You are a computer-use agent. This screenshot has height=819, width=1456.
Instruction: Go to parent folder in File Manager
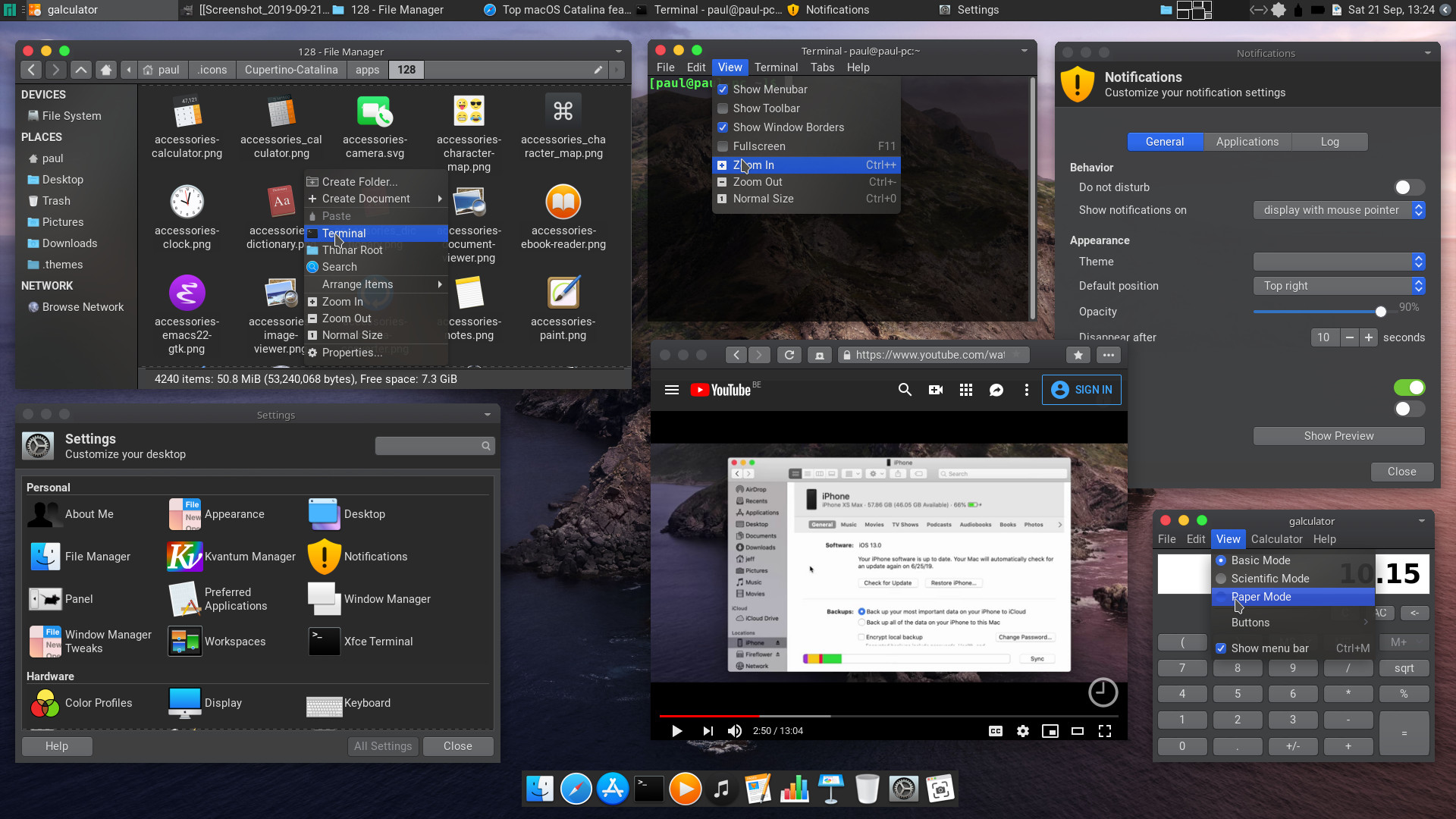(81, 70)
